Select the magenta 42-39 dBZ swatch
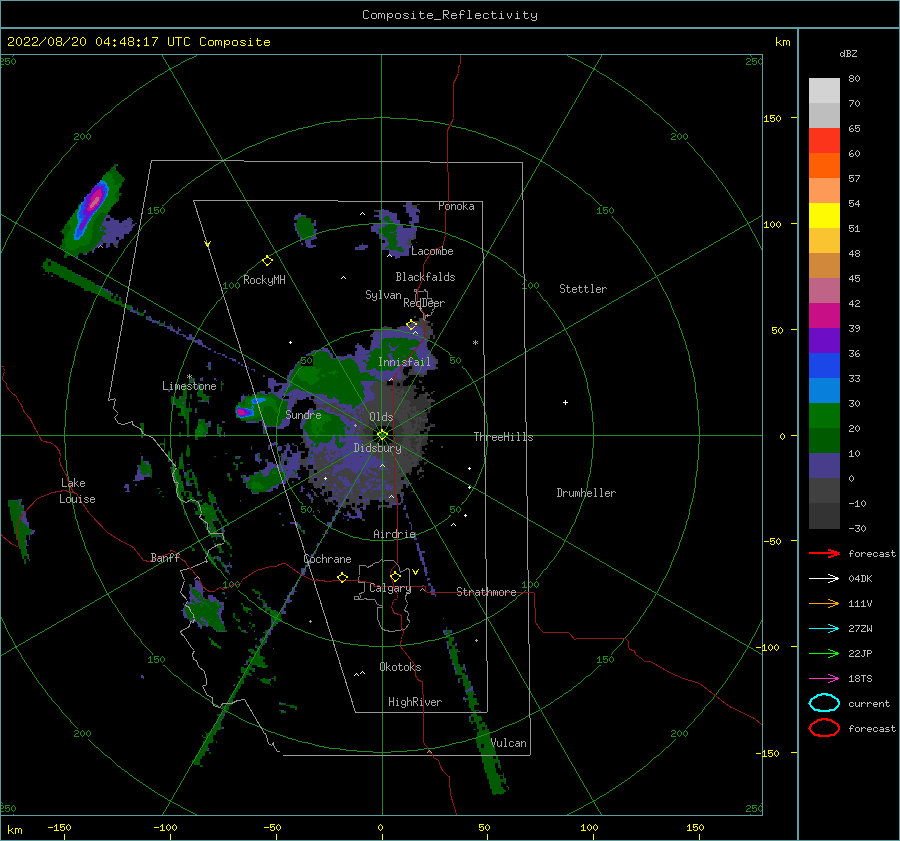The image size is (900, 841). click(x=824, y=316)
